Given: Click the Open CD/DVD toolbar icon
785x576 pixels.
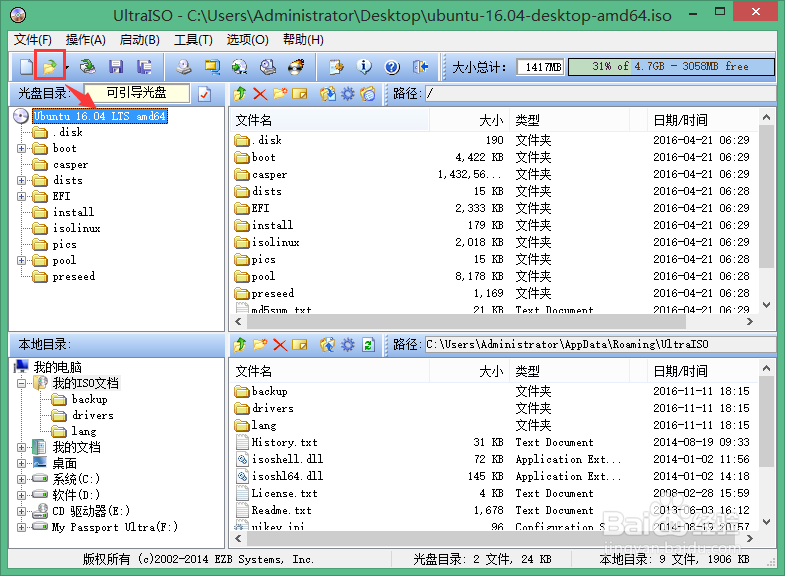Looking at the screenshot, I should pyautogui.click(x=88, y=66).
